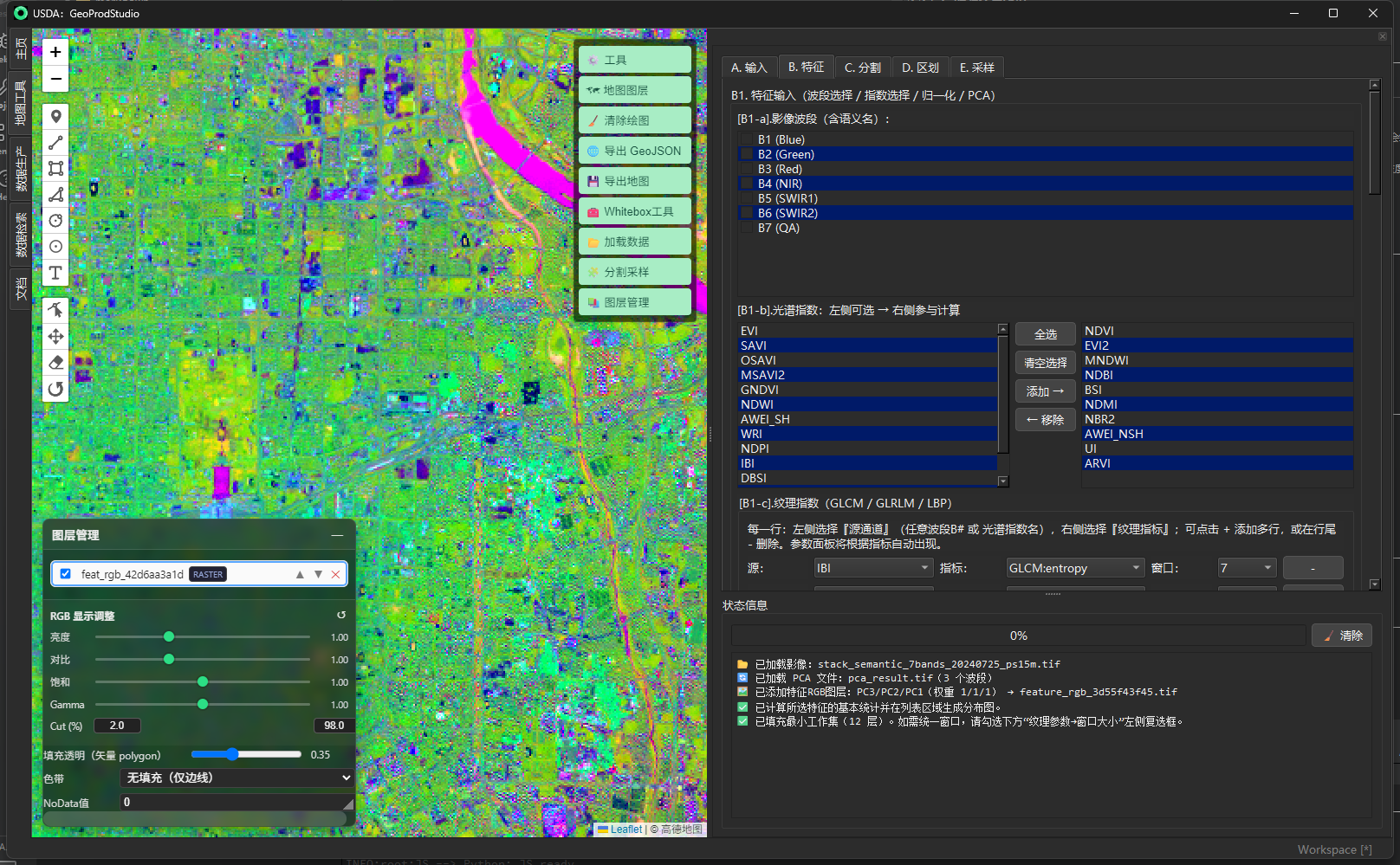1400x865 pixels.
Task: Select the polygon drawing tool
Action: 55,195
